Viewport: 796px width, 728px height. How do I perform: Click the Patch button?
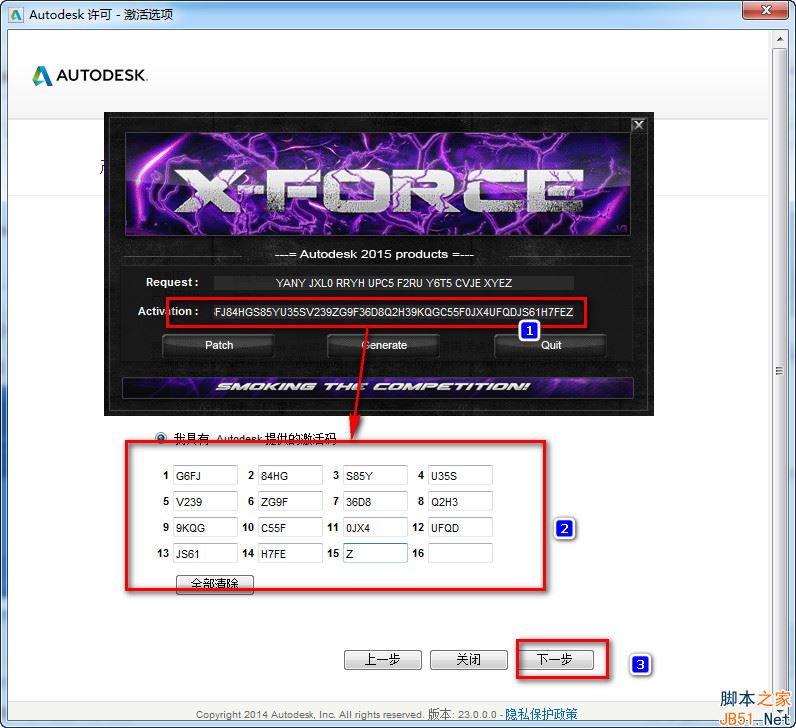[x=219, y=345]
